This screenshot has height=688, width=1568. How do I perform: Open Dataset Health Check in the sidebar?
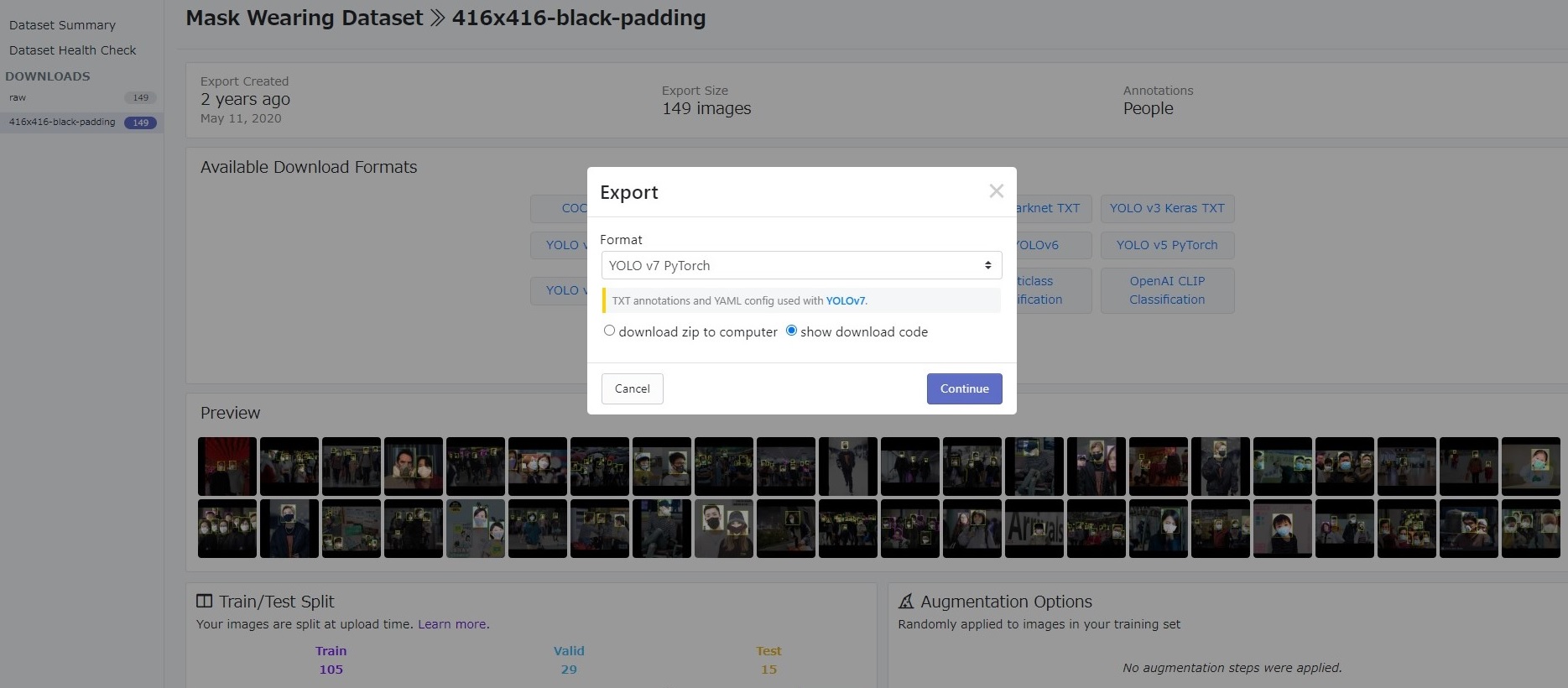coord(72,50)
